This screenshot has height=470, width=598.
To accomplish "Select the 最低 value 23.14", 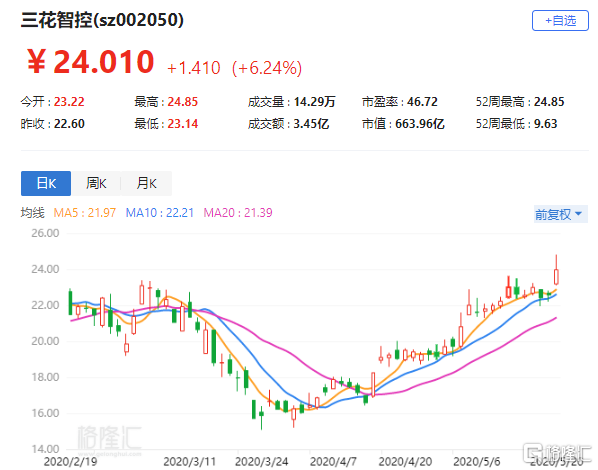I will point(183,124).
